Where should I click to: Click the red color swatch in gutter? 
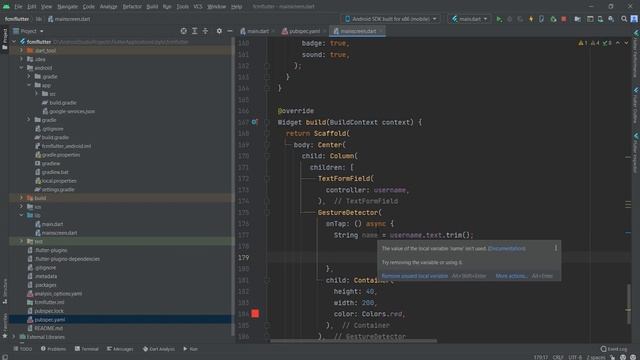tap(255, 313)
